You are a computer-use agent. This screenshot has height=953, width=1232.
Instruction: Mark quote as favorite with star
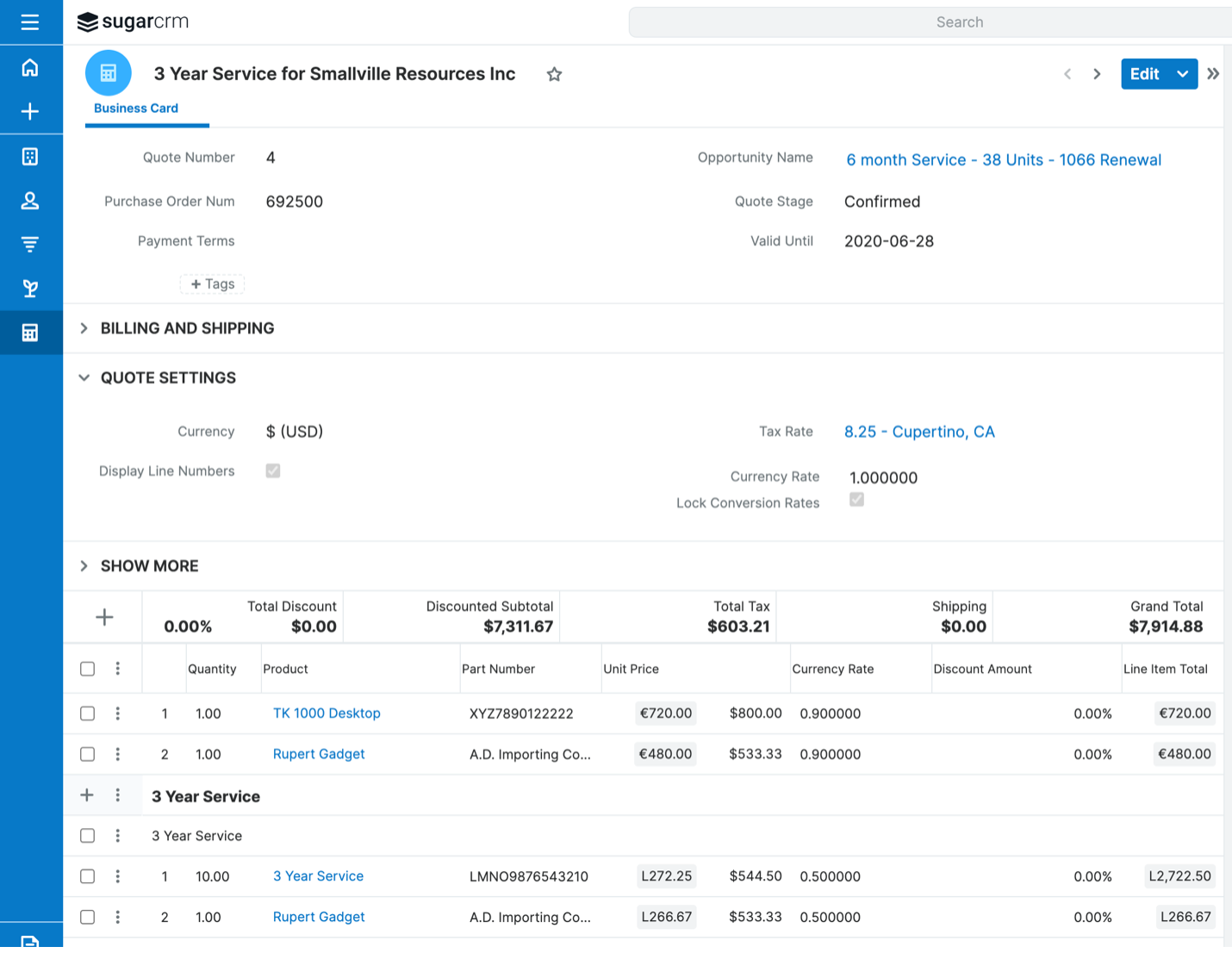554,75
